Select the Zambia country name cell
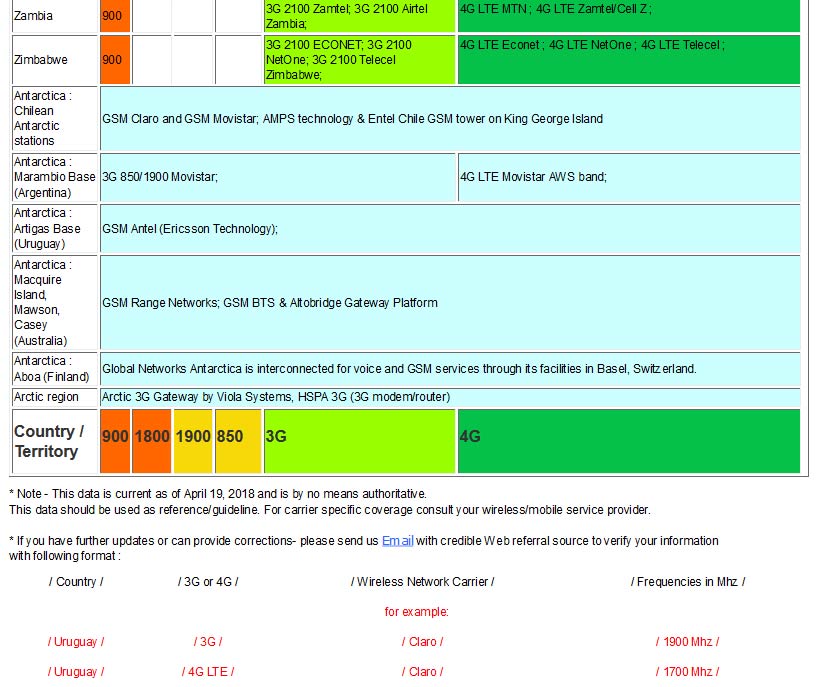 point(55,16)
